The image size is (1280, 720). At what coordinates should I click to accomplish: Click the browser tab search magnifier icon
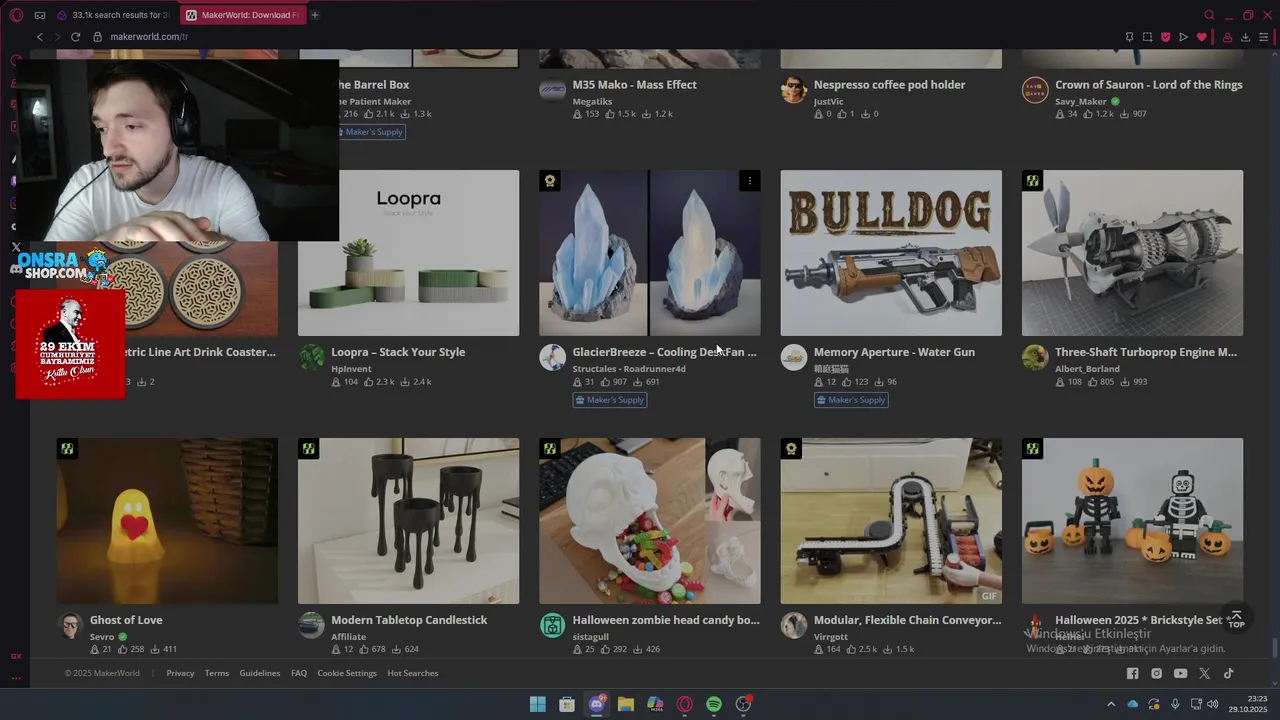pos(1209,15)
